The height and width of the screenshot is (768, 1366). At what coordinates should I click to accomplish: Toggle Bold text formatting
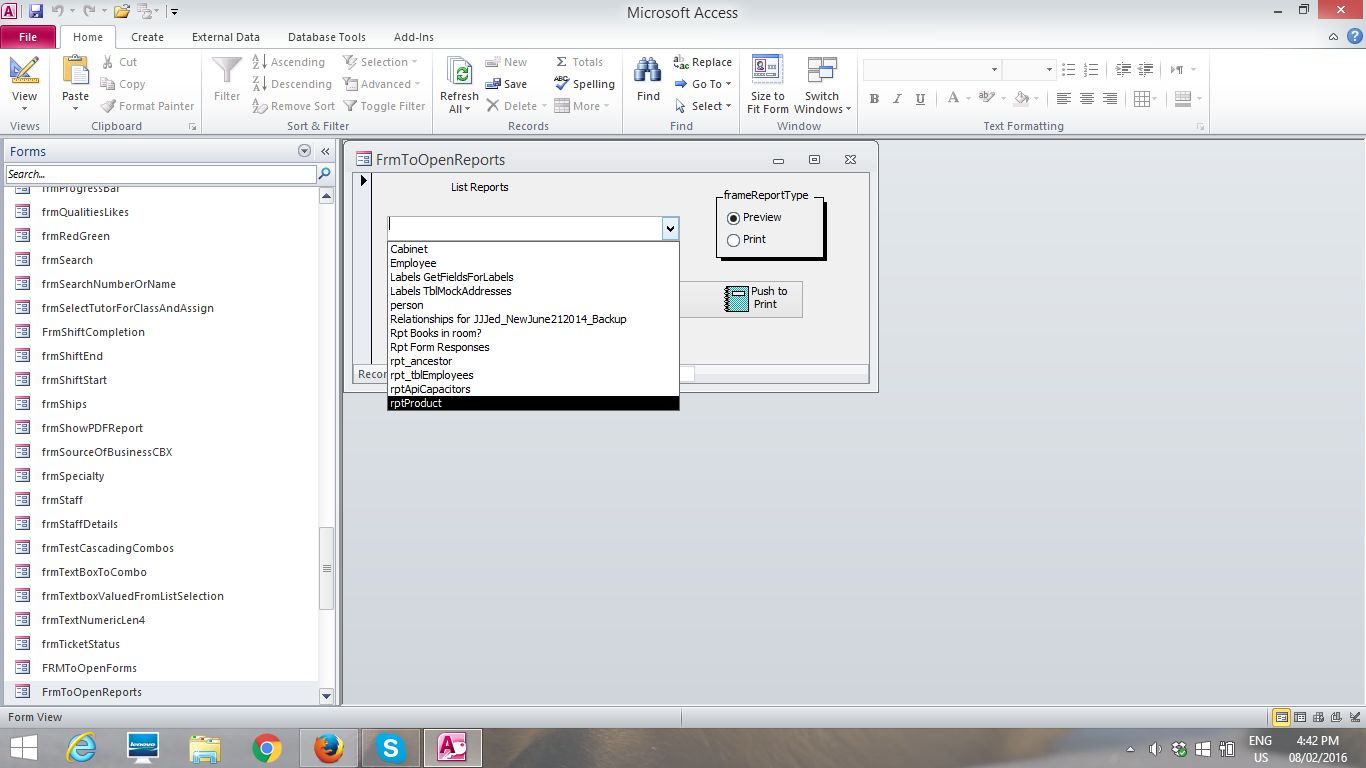[874, 99]
